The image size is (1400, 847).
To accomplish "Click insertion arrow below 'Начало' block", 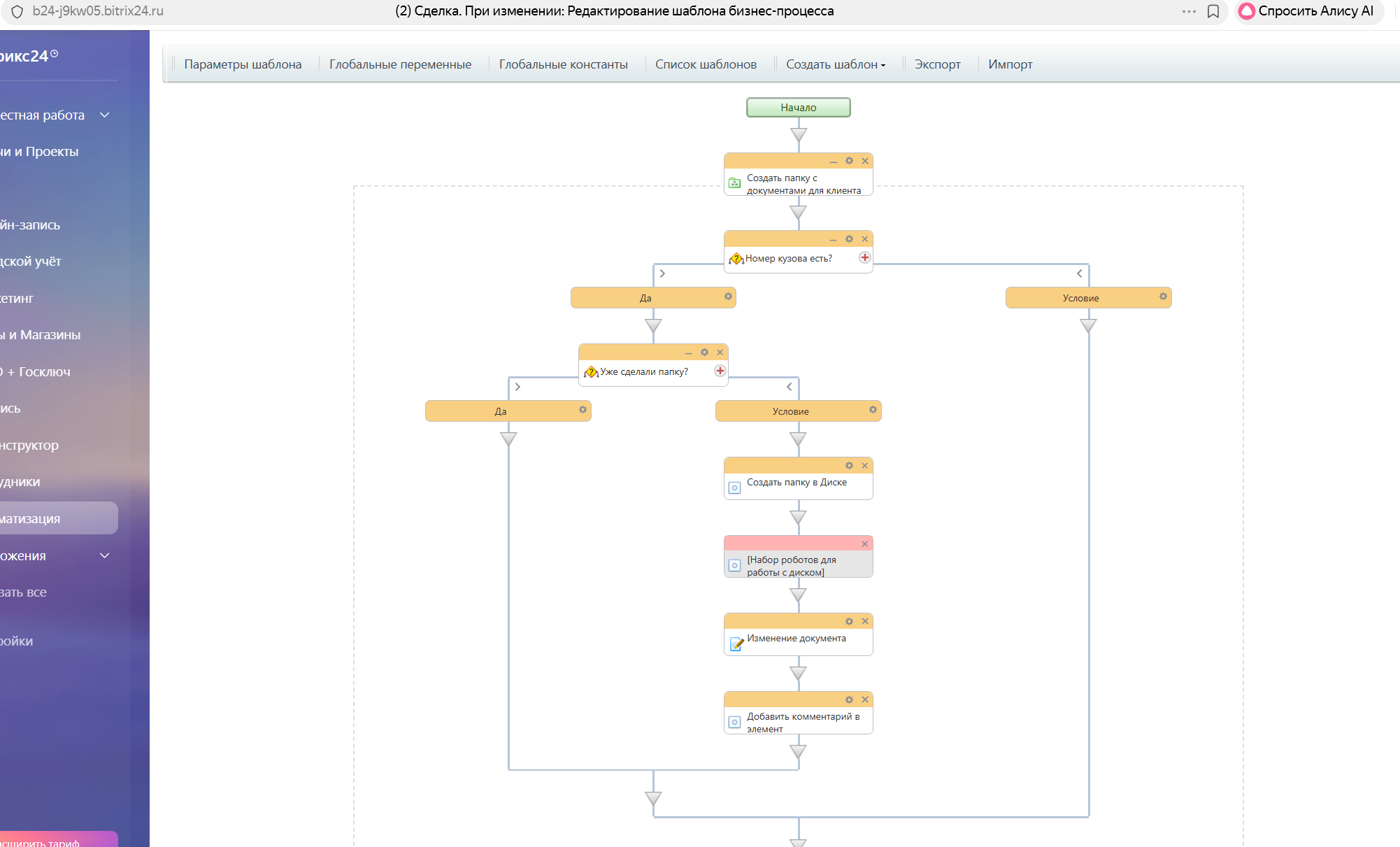I will pos(798,134).
